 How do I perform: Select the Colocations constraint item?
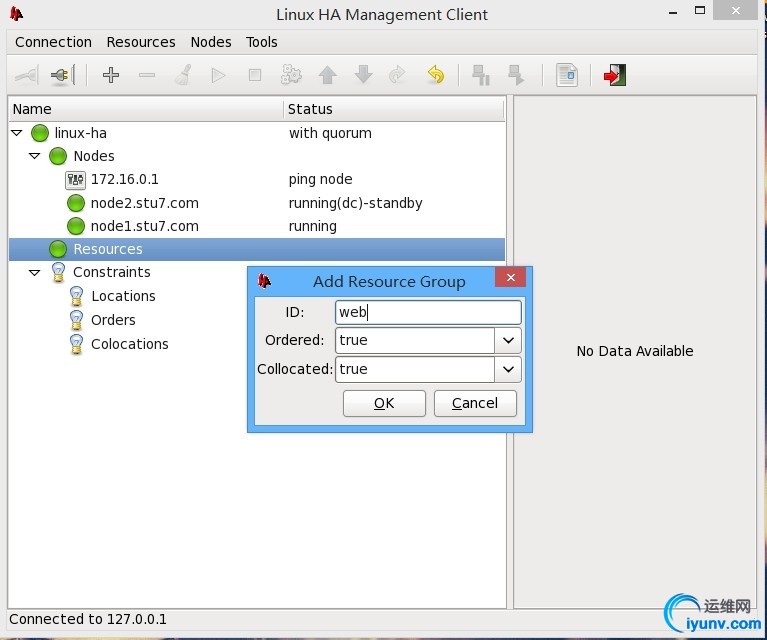[130, 344]
